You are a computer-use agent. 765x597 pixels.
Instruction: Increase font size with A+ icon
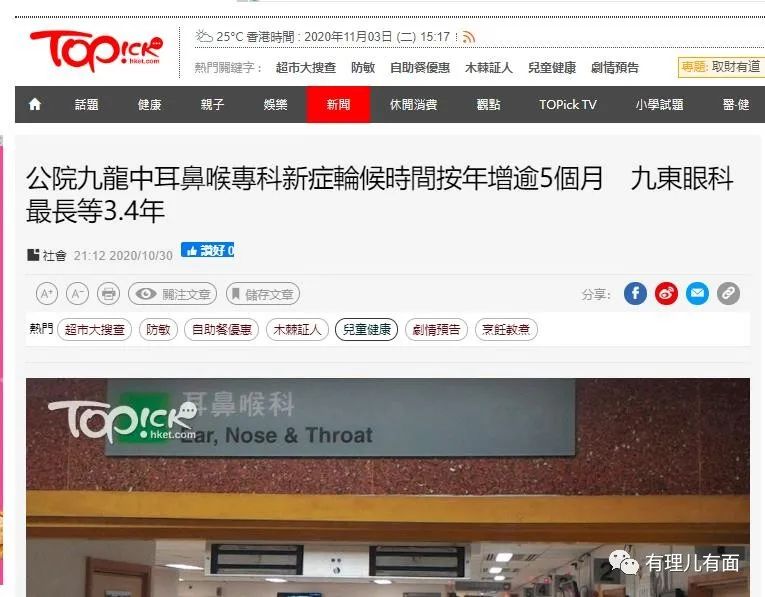[47, 294]
